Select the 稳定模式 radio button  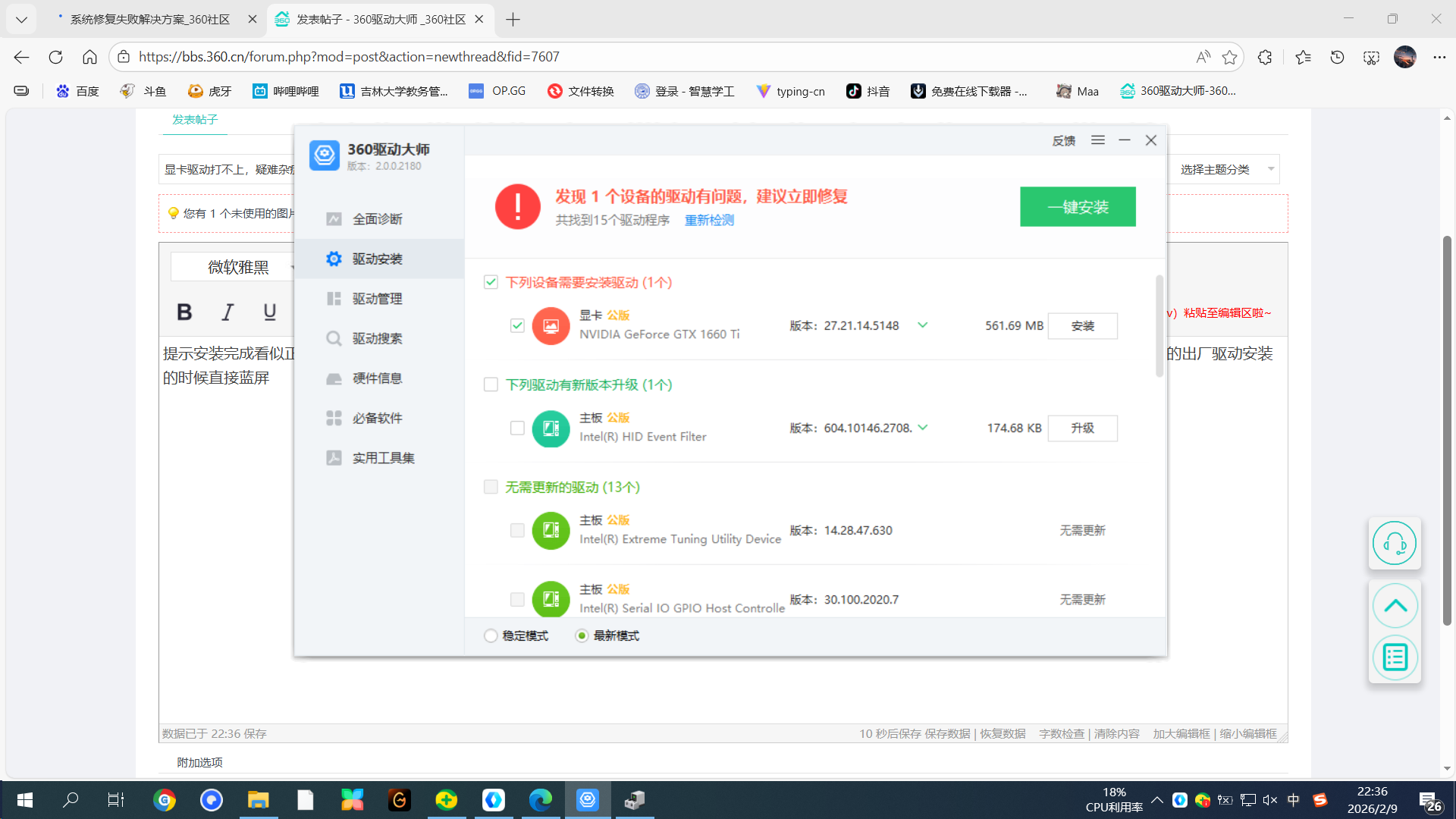click(x=491, y=635)
